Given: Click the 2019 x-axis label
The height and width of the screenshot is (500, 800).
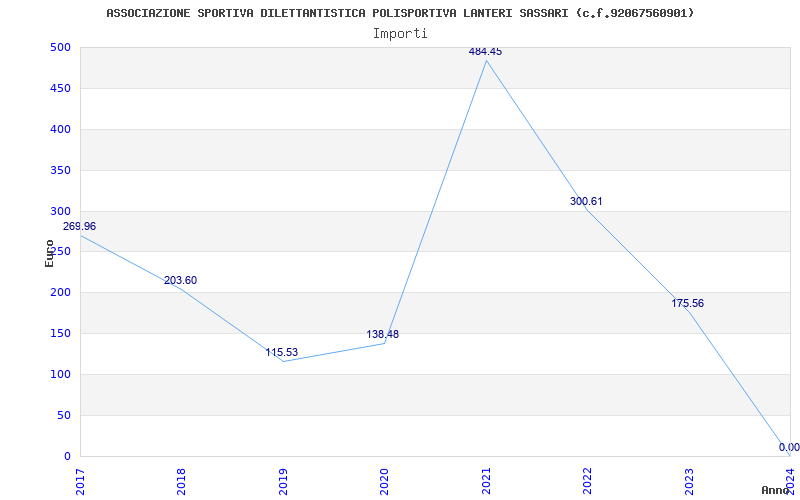Looking at the screenshot, I should pyautogui.click(x=283, y=481).
